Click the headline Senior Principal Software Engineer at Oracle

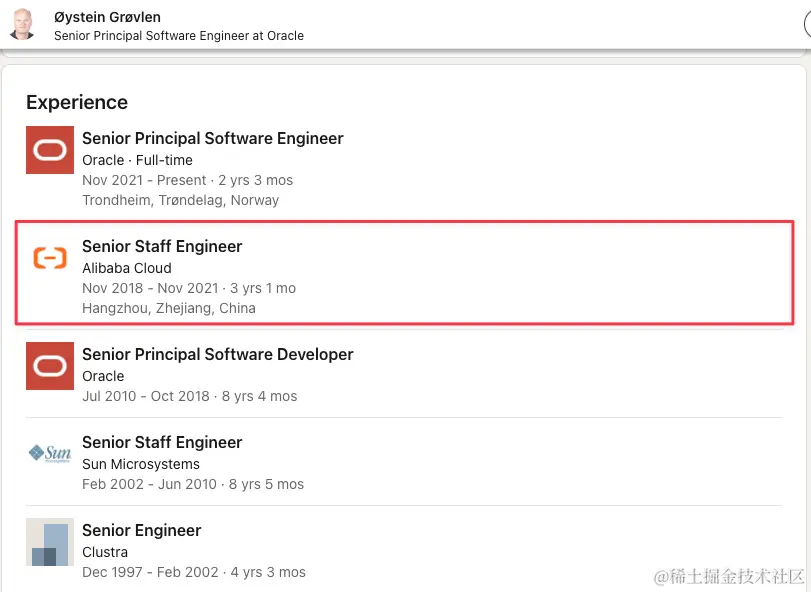(178, 36)
